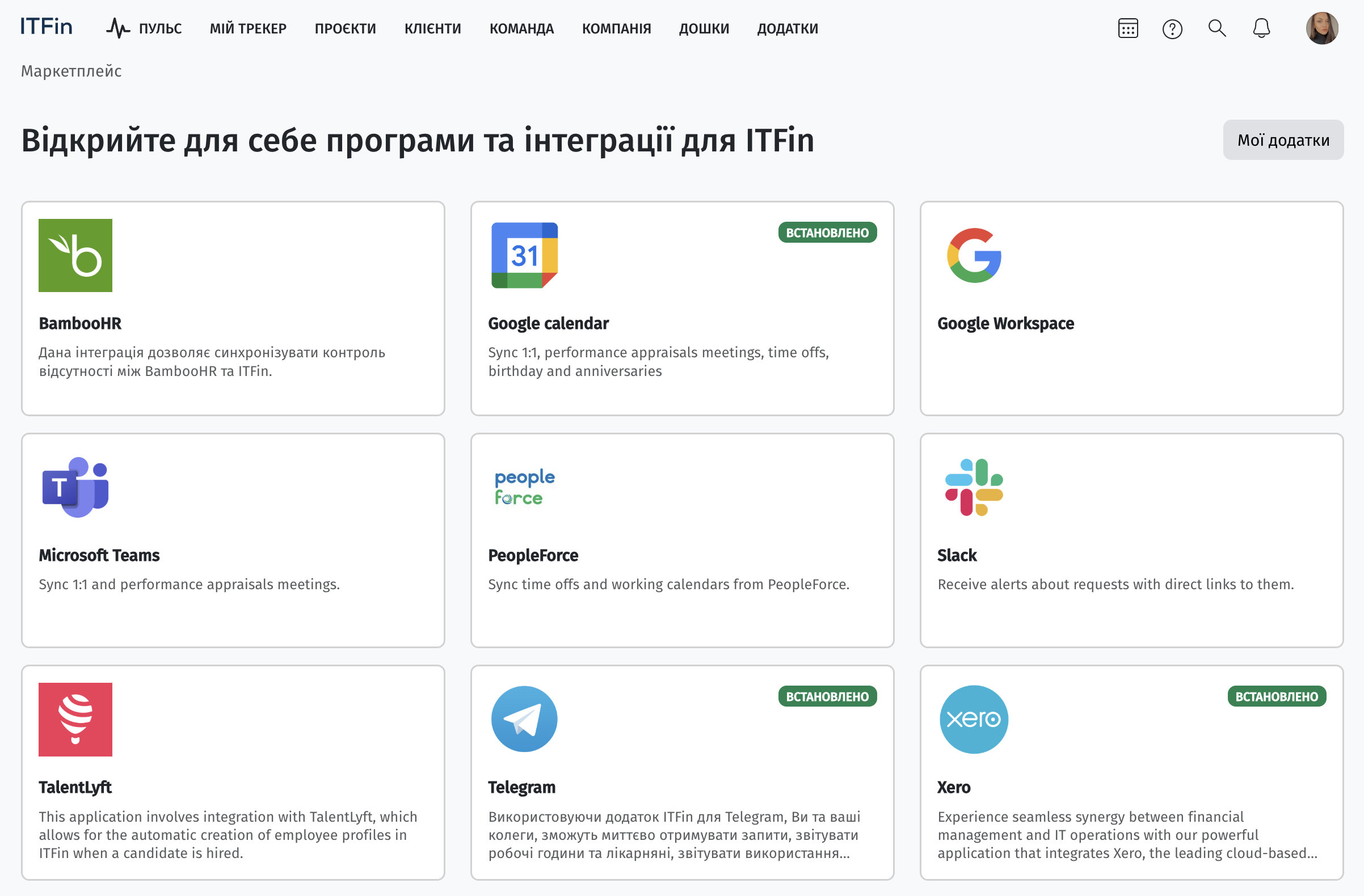Screen dimensions: 1364x896
Task: Click the Pulse heartbeat icon
Action: point(118,28)
